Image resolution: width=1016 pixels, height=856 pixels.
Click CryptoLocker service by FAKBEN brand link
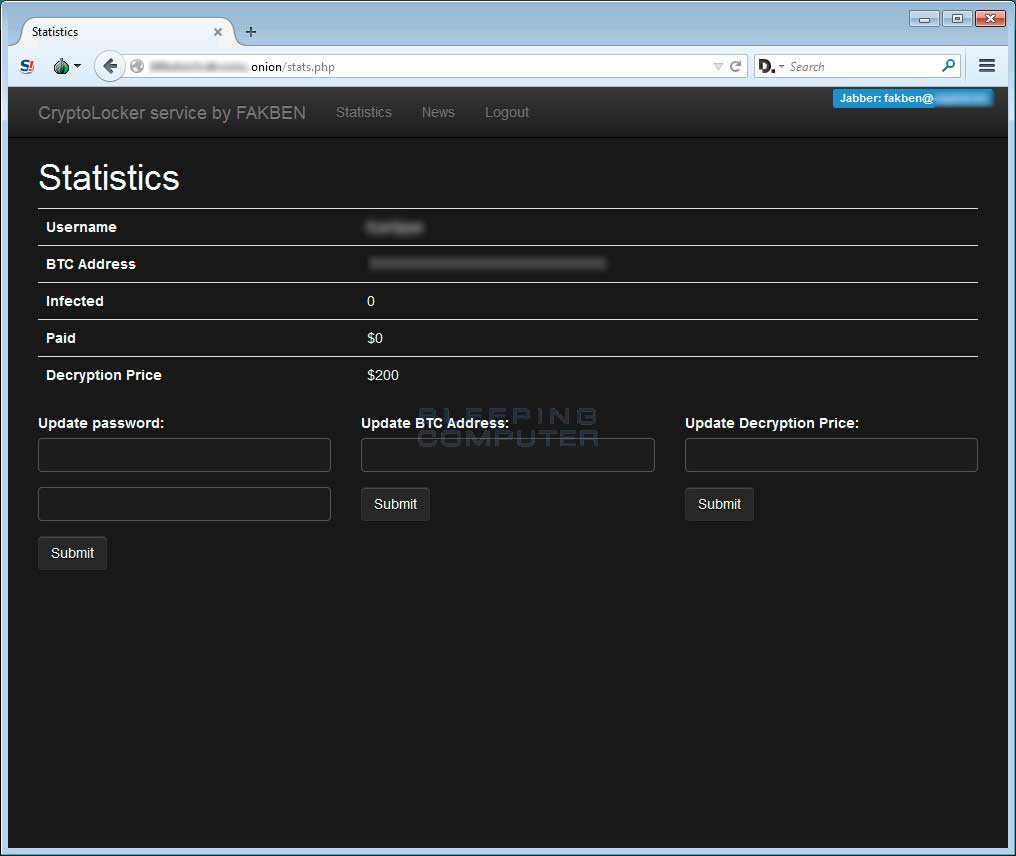coord(172,113)
